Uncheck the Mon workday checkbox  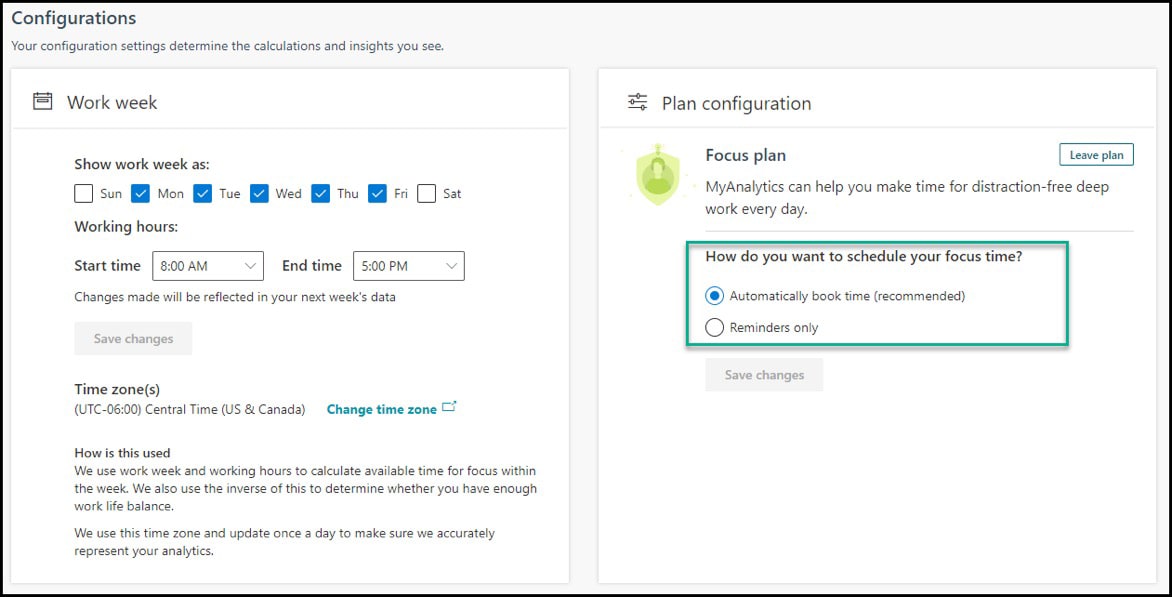[141, 194]
